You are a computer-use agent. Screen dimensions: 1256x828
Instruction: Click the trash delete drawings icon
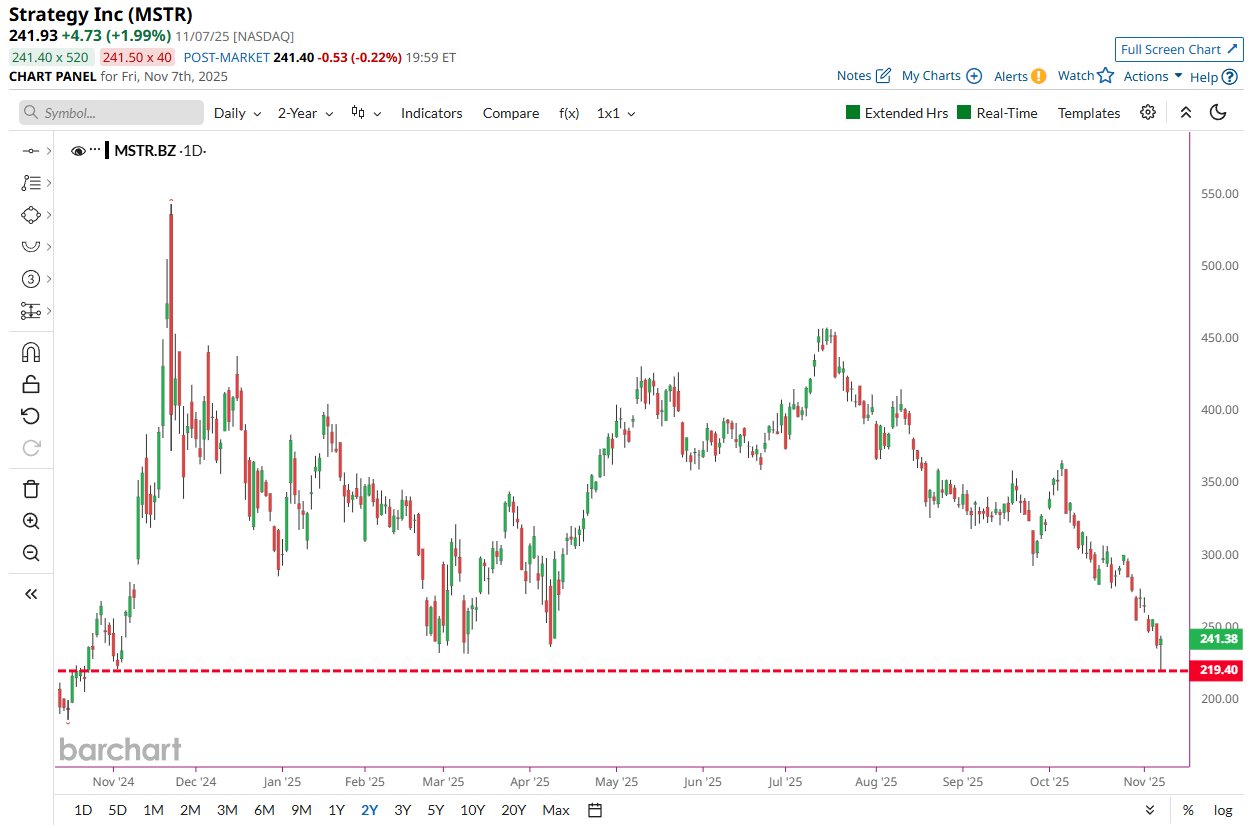30,489
